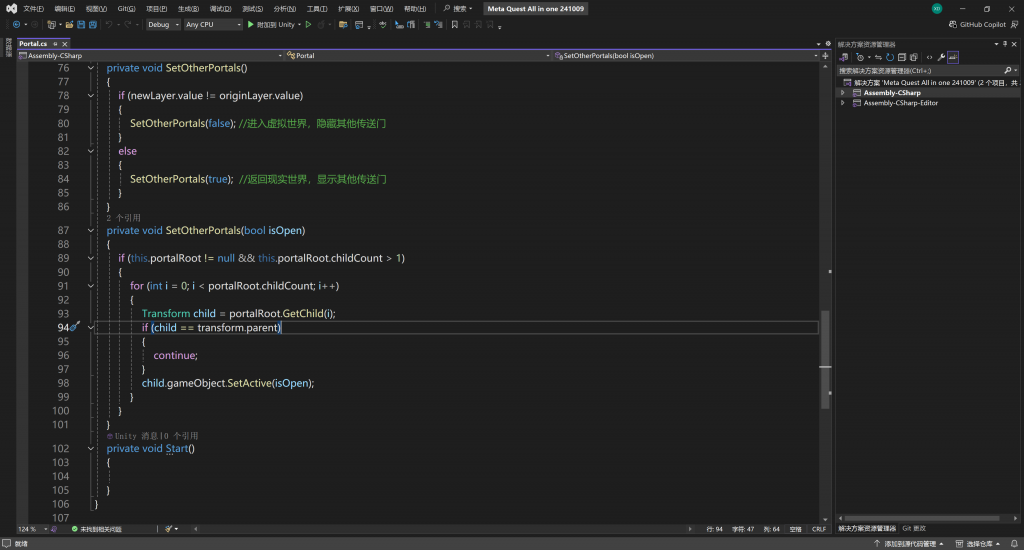Click the 附加到 Unity start button
Image resolution: width=1024 pixels, height=550 pixels.
point(271,25)
